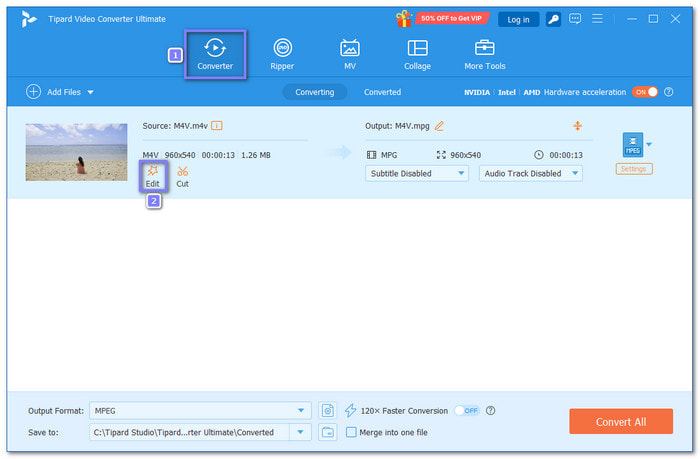Turn off Hardware acceleration switch

click(645, 92)
